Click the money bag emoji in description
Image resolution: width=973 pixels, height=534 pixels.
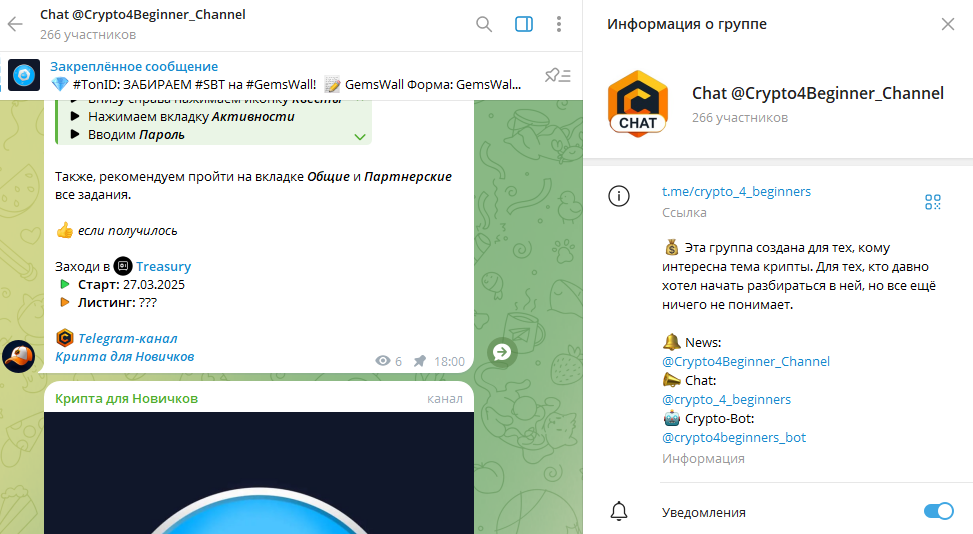click(671, 247)
